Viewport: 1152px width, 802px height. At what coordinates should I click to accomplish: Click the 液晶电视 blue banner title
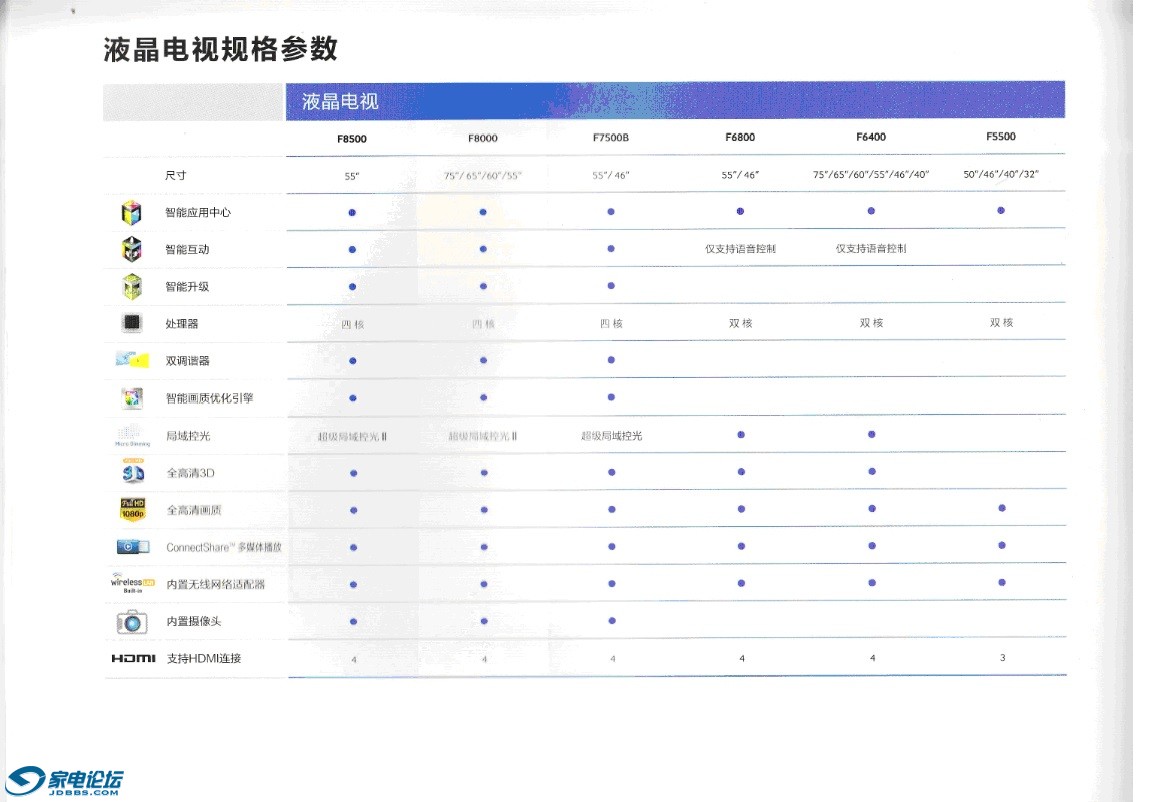340,102
